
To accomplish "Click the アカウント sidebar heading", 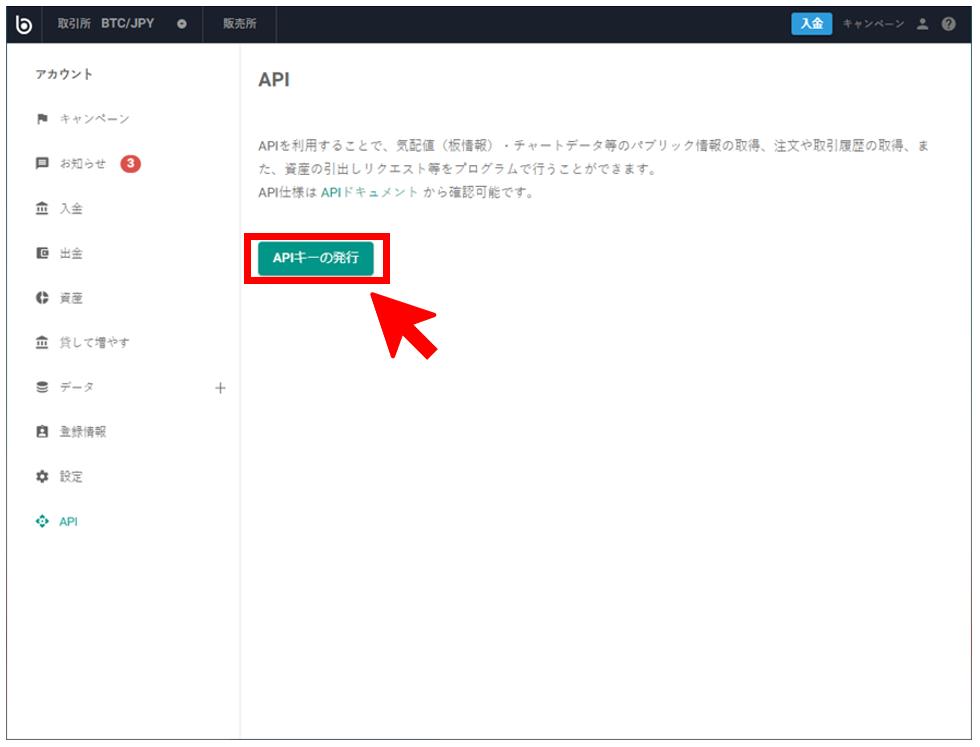I will [x=64, y=74].
